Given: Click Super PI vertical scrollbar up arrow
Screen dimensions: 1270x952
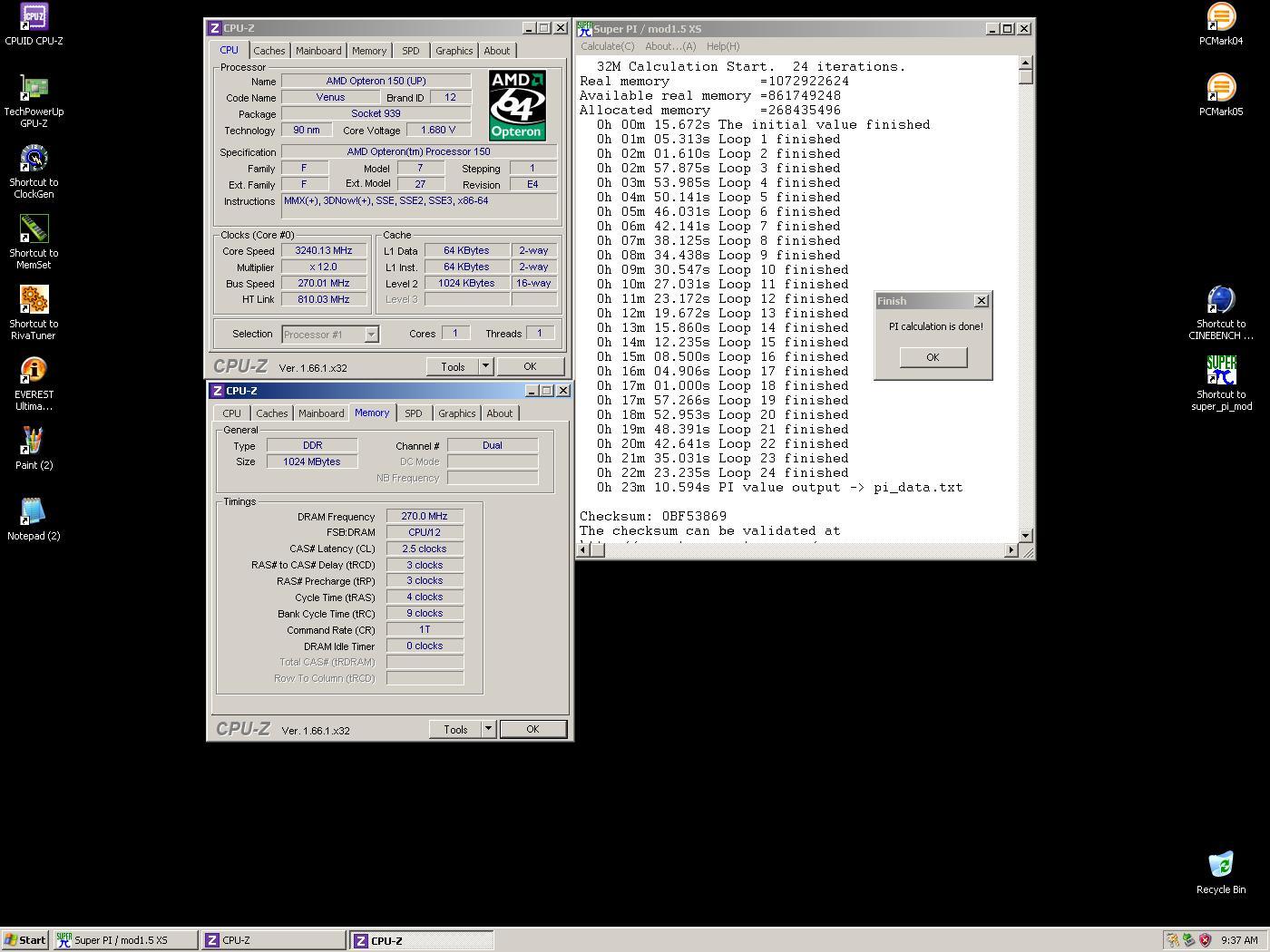Looking at the screenshot, I should pos(1026,63).
